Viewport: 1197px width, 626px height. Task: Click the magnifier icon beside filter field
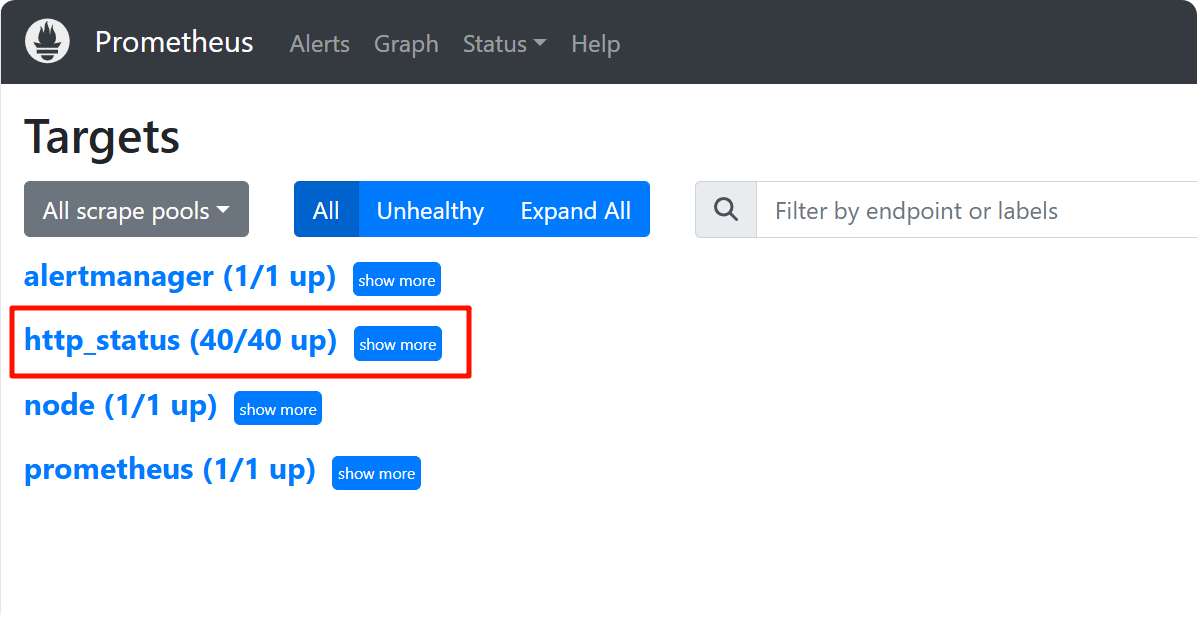pos(726,209)
